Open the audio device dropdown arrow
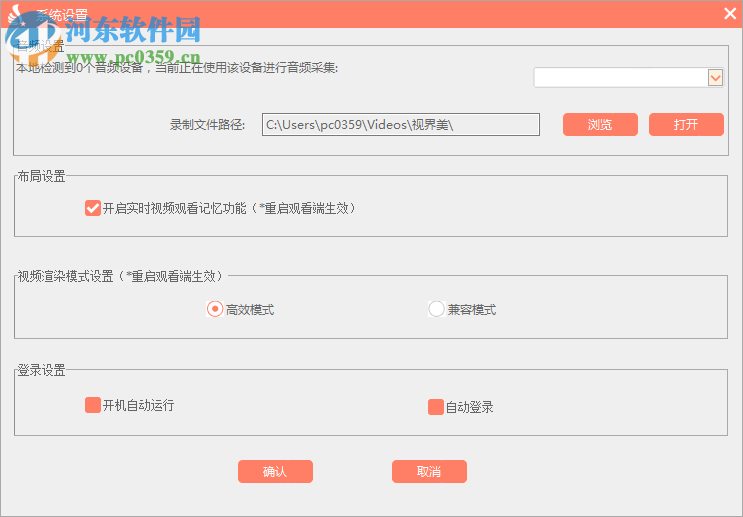The image size is (743, 517). (x=715, y=77)
